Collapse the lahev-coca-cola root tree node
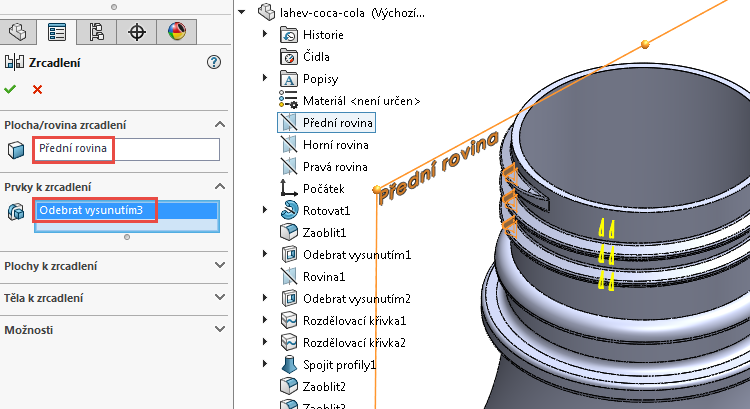The image size is (750, 409). coord(242,12)
